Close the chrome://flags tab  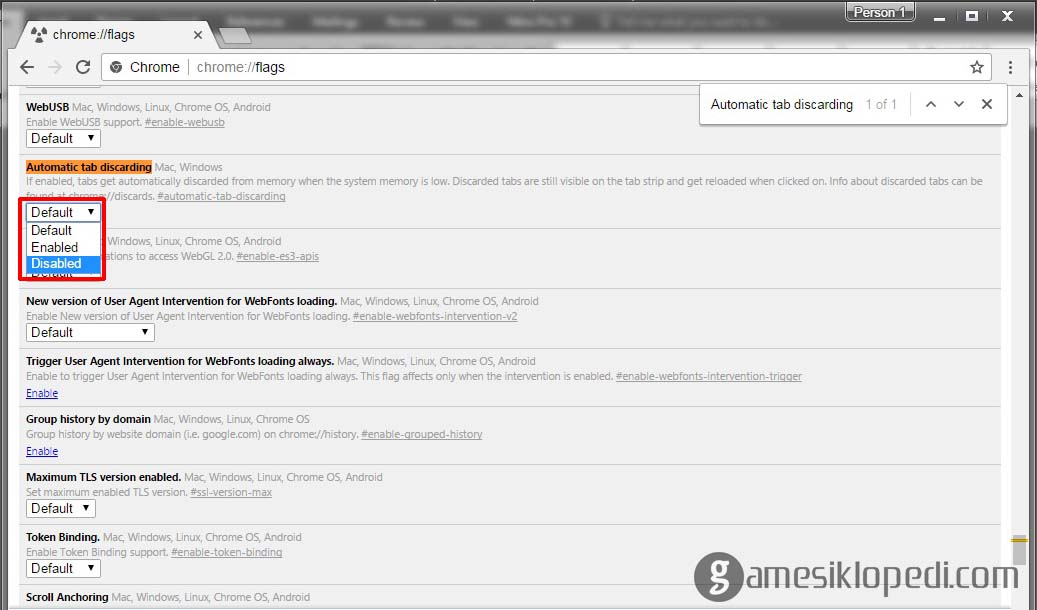(198, 35)
